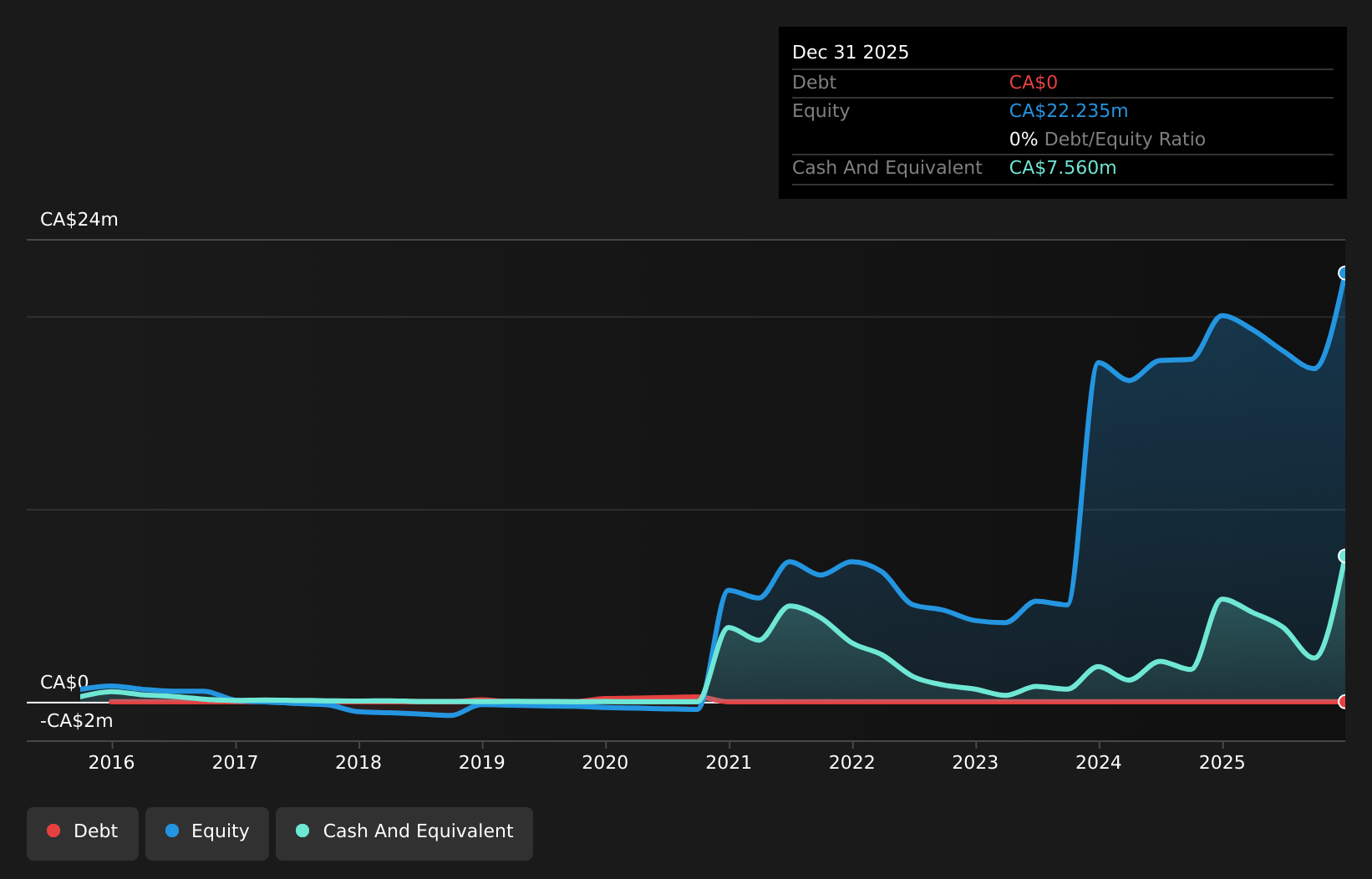This screenshot has height=879, width=1372.
Task: Click the 2020 x-axis label
Action: (605, 762)
